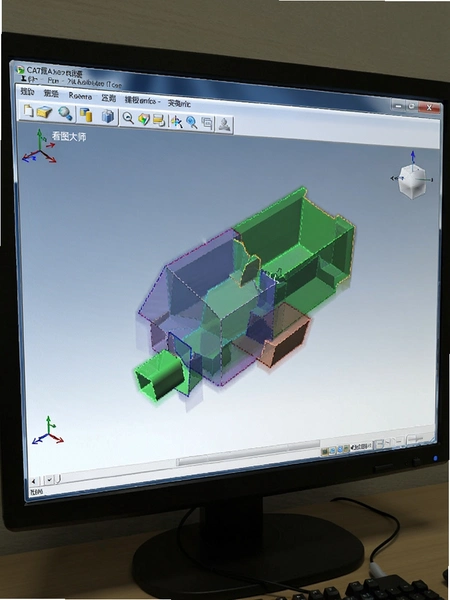
Task: Click the colored axis cursor icon
Action: click(x=176, y=122)
